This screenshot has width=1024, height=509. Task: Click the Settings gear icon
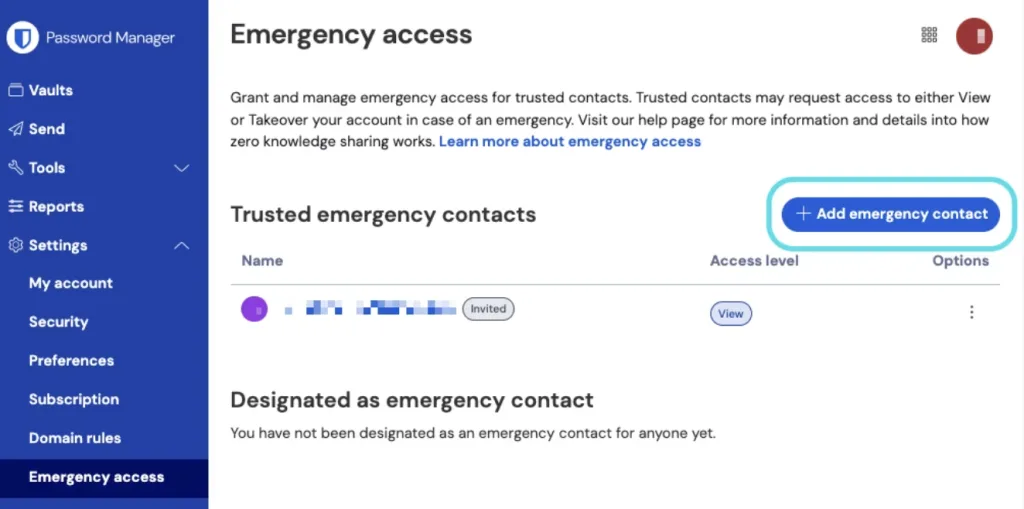(16, 246)
